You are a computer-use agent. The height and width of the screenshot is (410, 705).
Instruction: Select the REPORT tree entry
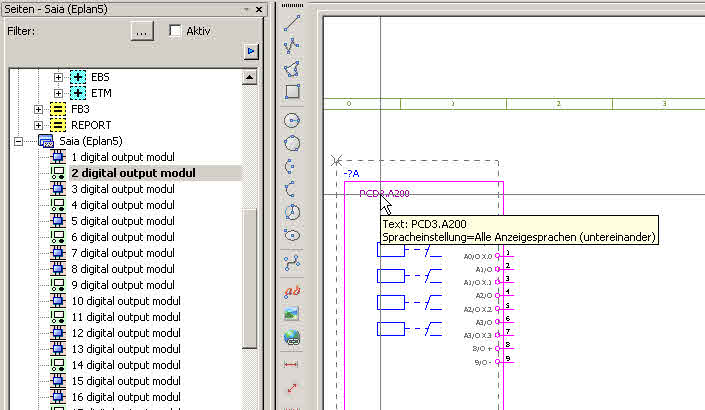tap(91, 125)
